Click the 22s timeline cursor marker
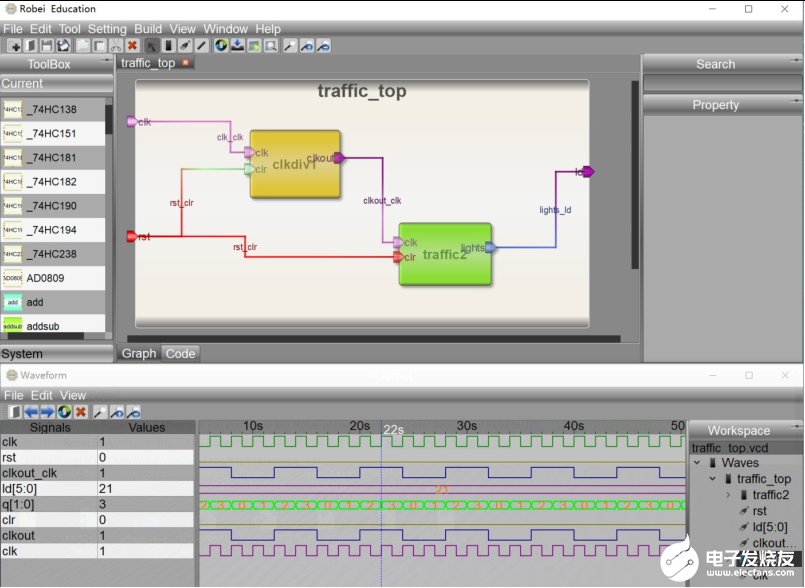This screenshot has width=805, height=588. coord(393,430)
